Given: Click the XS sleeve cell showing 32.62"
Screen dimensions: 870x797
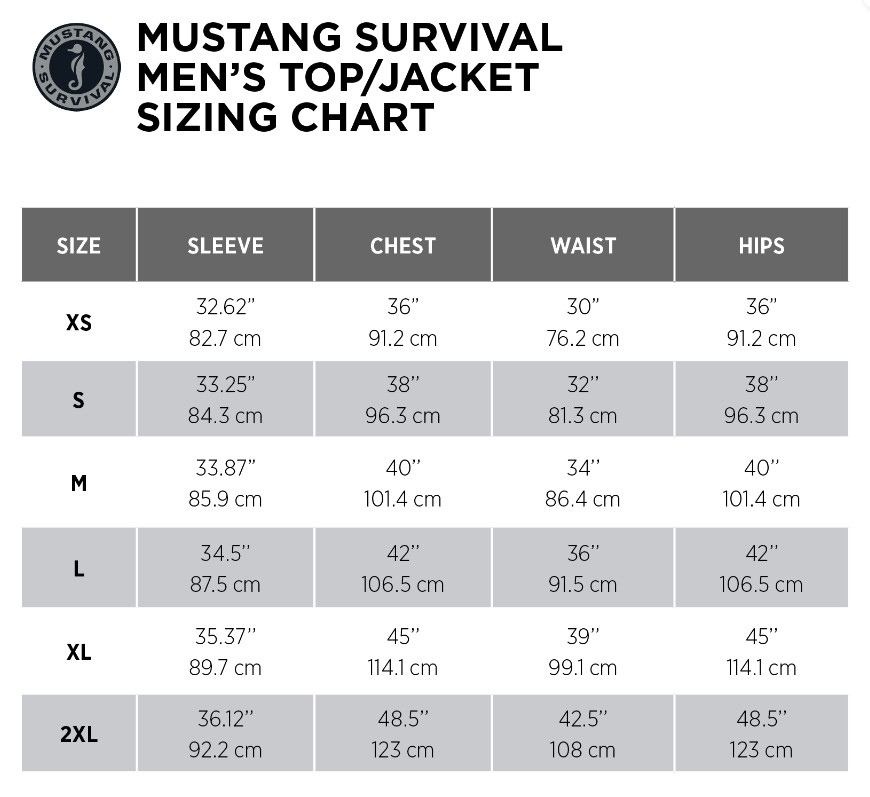Looking at the screenshot, I should (225, 307).
